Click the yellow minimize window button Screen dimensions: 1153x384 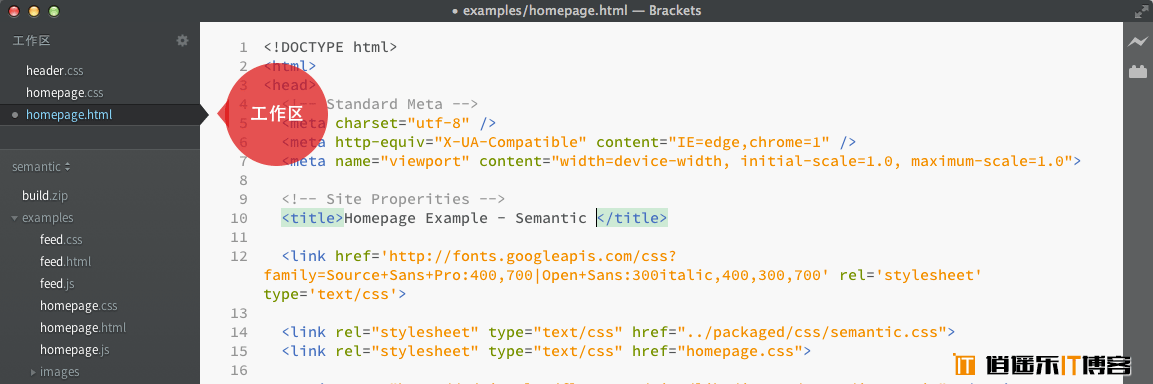click(34, 11)
